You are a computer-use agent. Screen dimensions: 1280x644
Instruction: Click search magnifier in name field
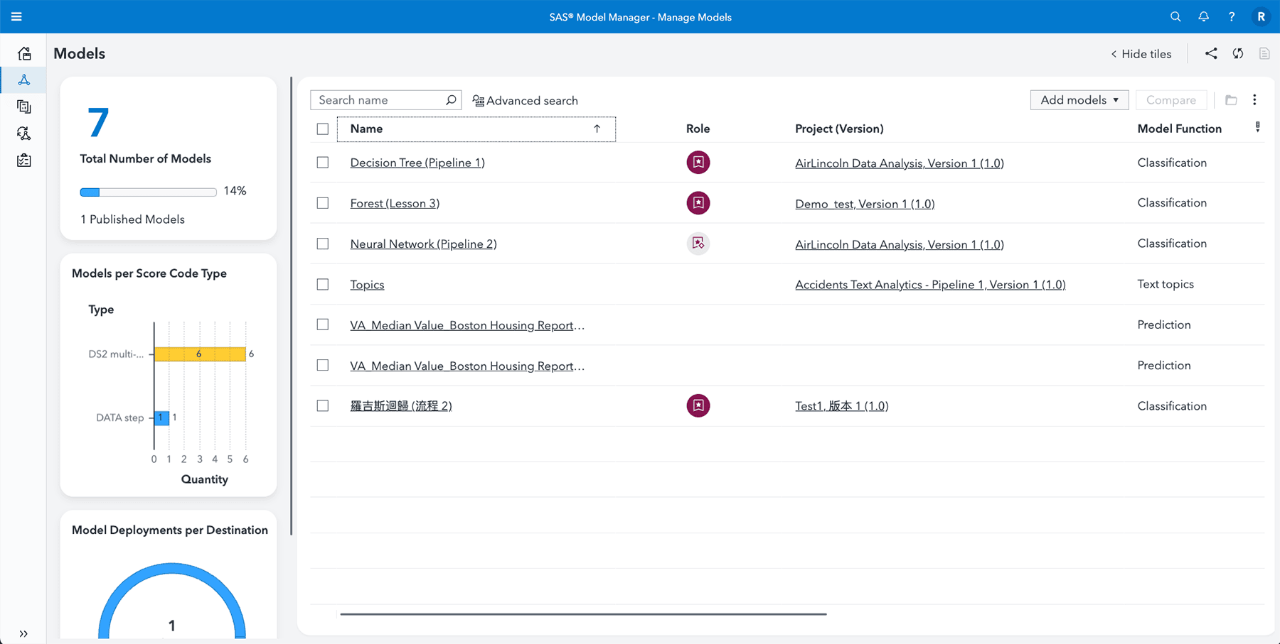[451, 100]
